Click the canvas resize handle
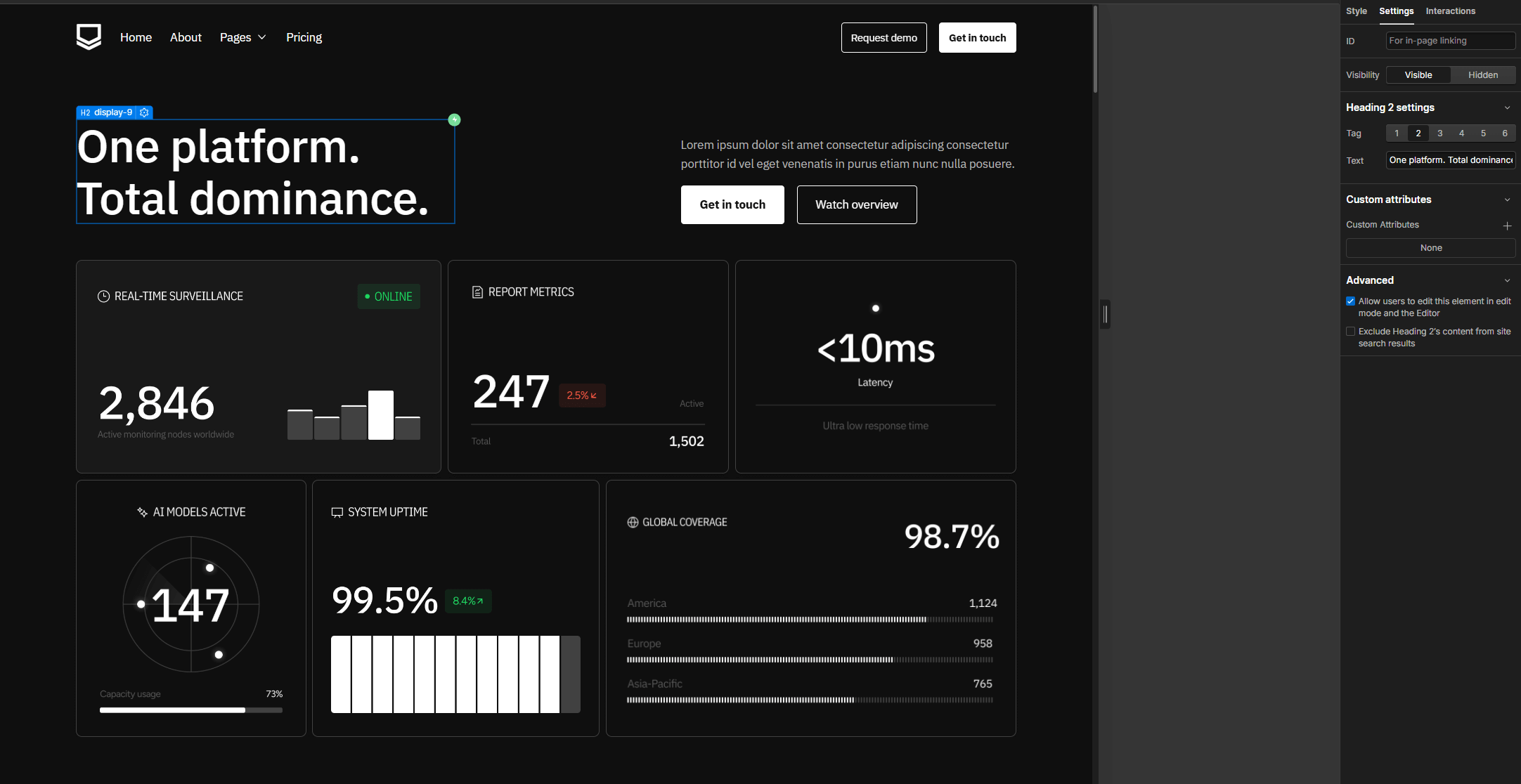This screenshot has height=784, width=1521. point(1106,314)
